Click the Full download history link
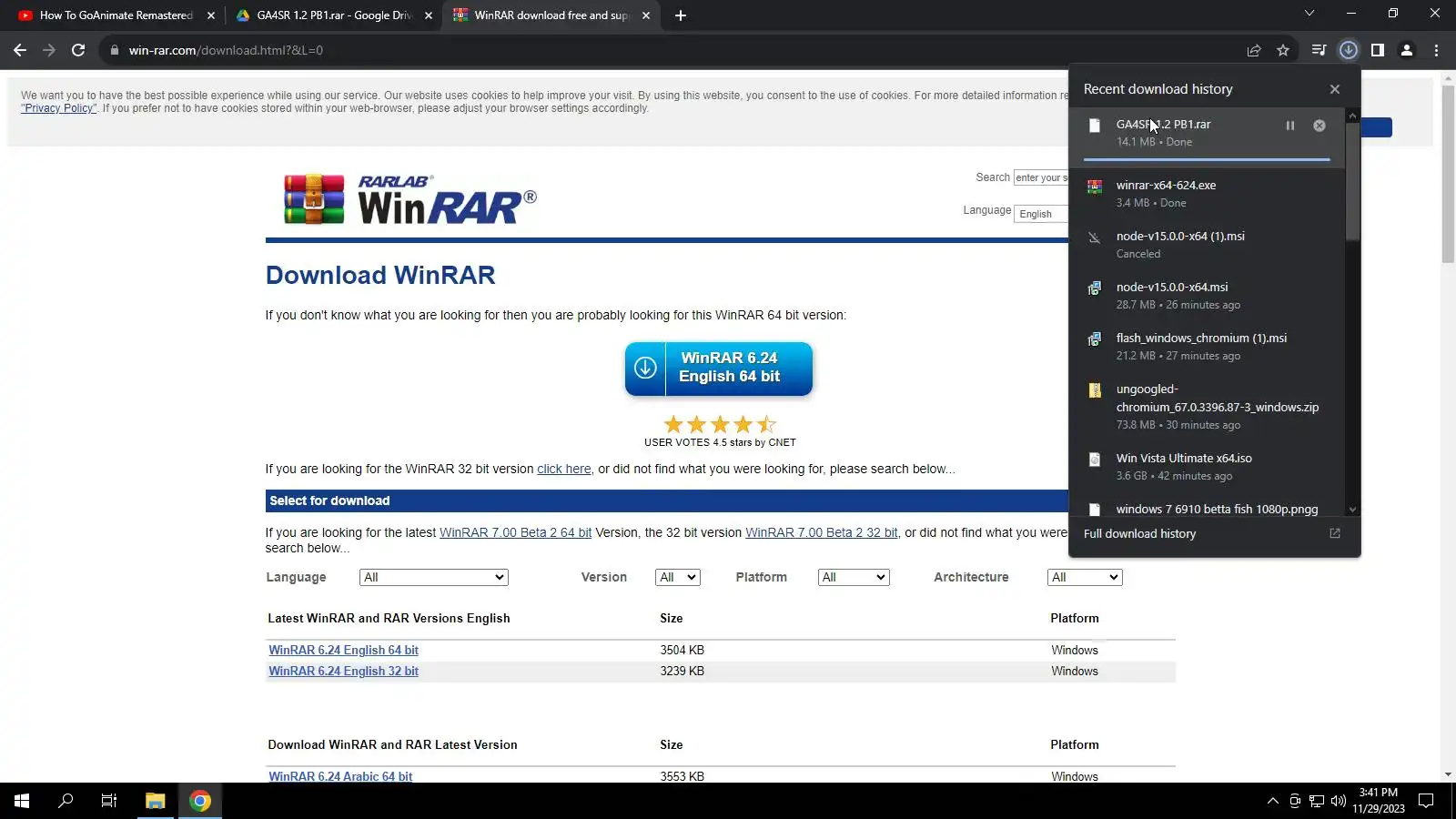The image size is (1456, 819). [x=1139, y=533]
